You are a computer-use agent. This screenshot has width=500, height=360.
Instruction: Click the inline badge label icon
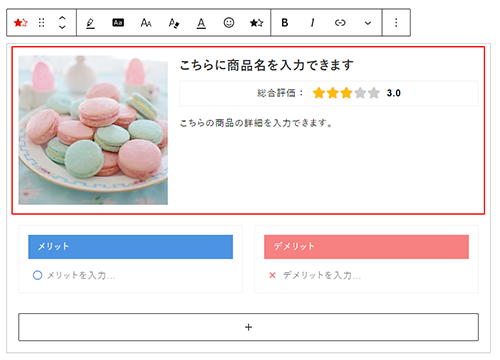coord(118,23)
